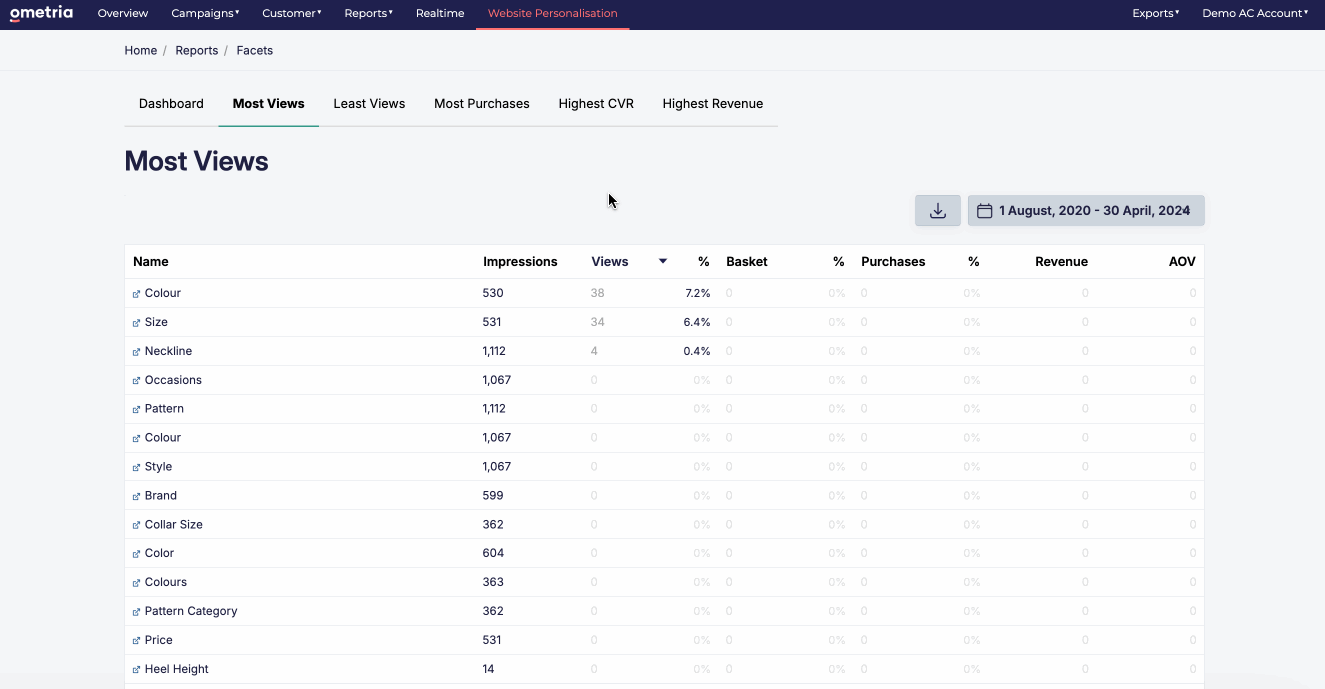Screen dimensions: 1325x689
Task: Expand the Campaigns dropdown menu
Action: (205, 13)
